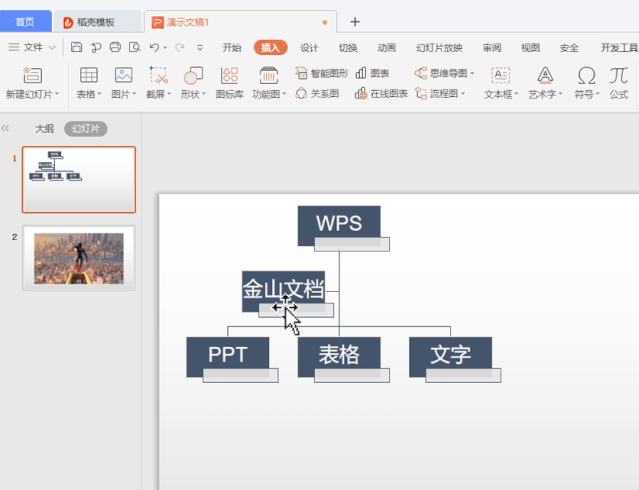This screenshot has width=639, height=490.
Task: Expand the 文本框 dropdown arrow
Action: [x=516, y=94]
